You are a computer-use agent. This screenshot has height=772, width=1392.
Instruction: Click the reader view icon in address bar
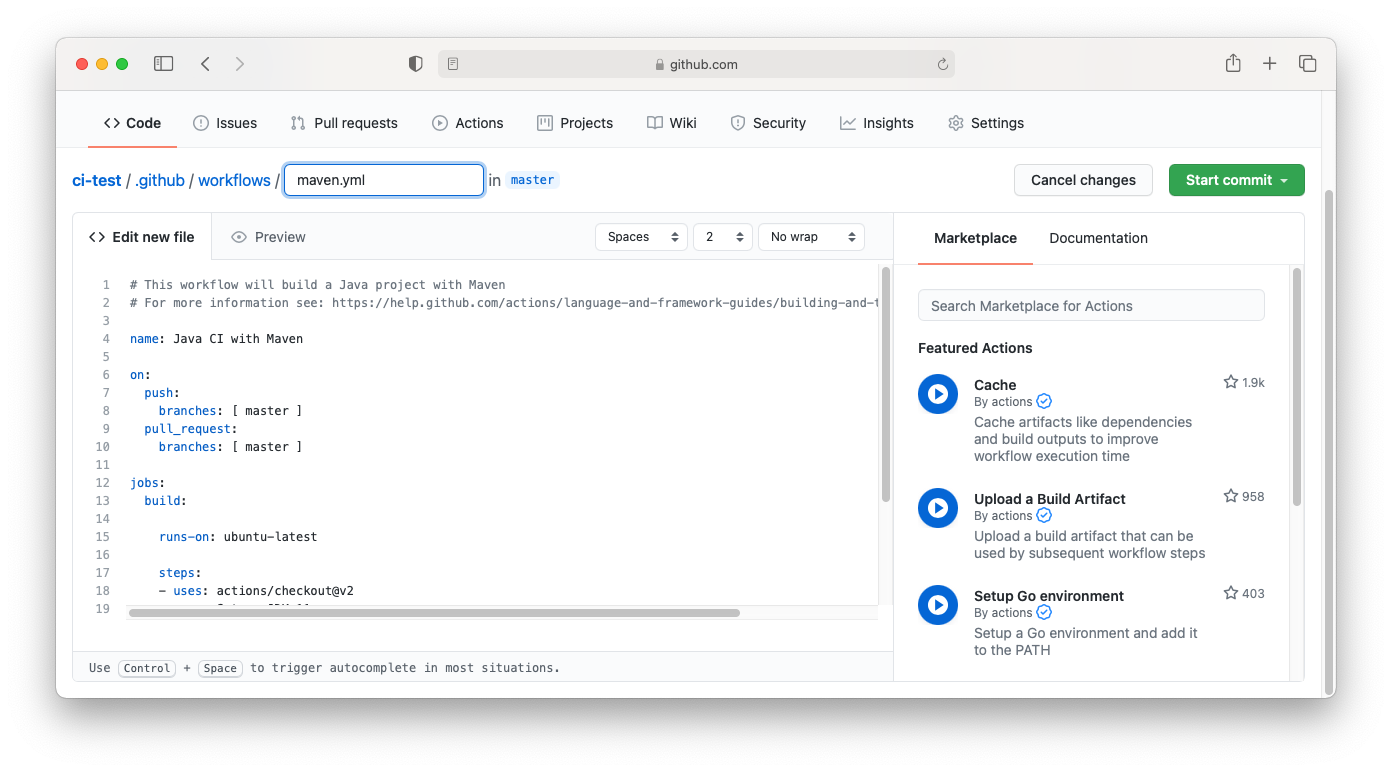pos(453,64)
